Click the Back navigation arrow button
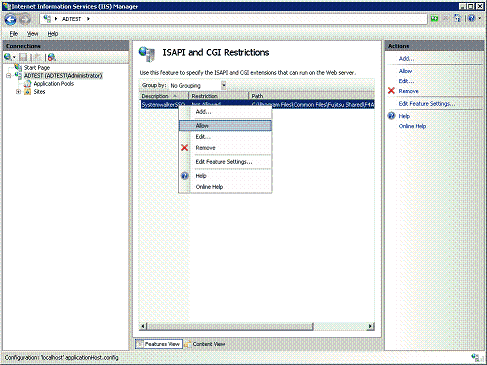Viewport: 487px width, 365px height. 10,19
